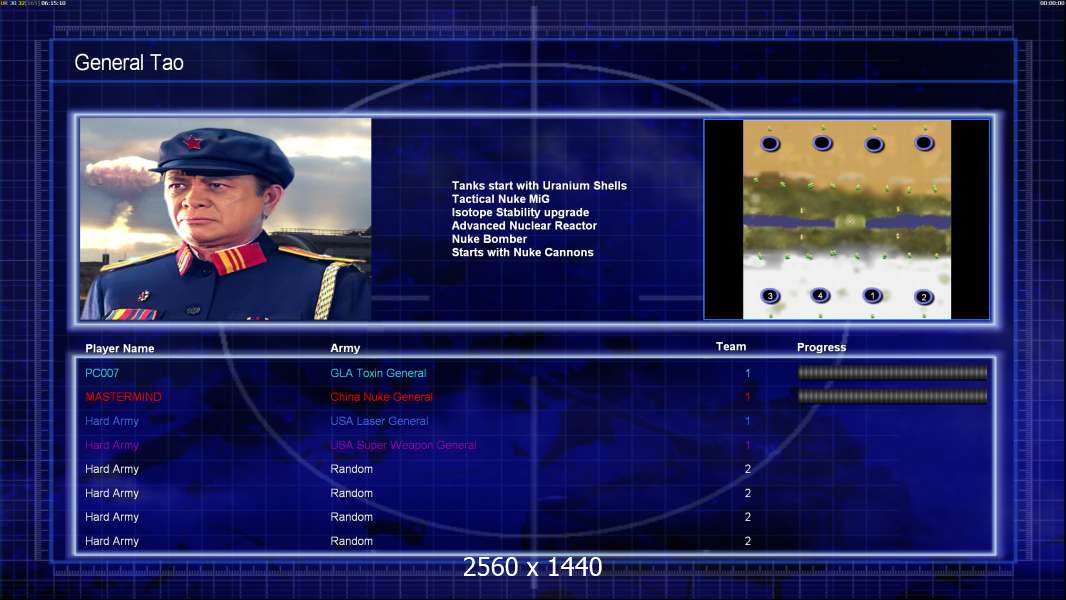The height and width of the screenshot is (600, 1066).
Task: Click 'Starts with Nuke Cannons' text
Action: tap(522, 252)
